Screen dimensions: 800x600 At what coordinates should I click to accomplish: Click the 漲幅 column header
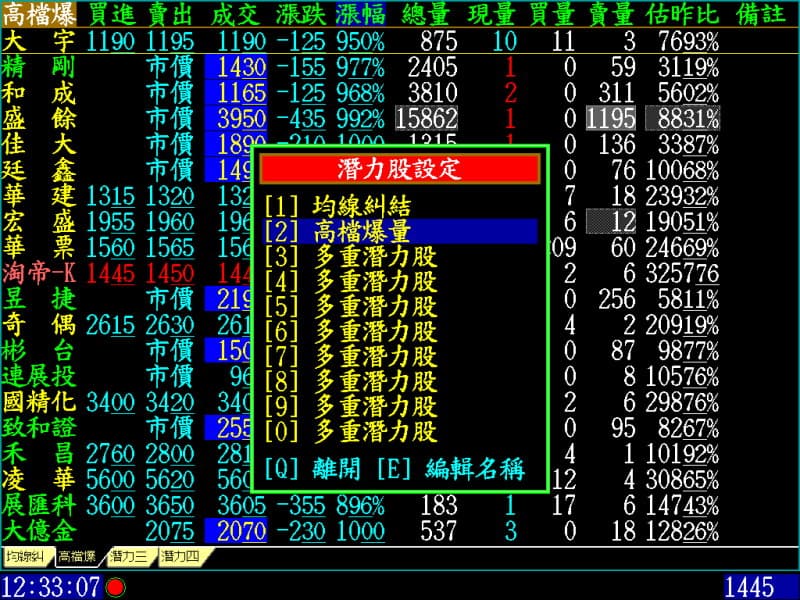pos(360,14)
